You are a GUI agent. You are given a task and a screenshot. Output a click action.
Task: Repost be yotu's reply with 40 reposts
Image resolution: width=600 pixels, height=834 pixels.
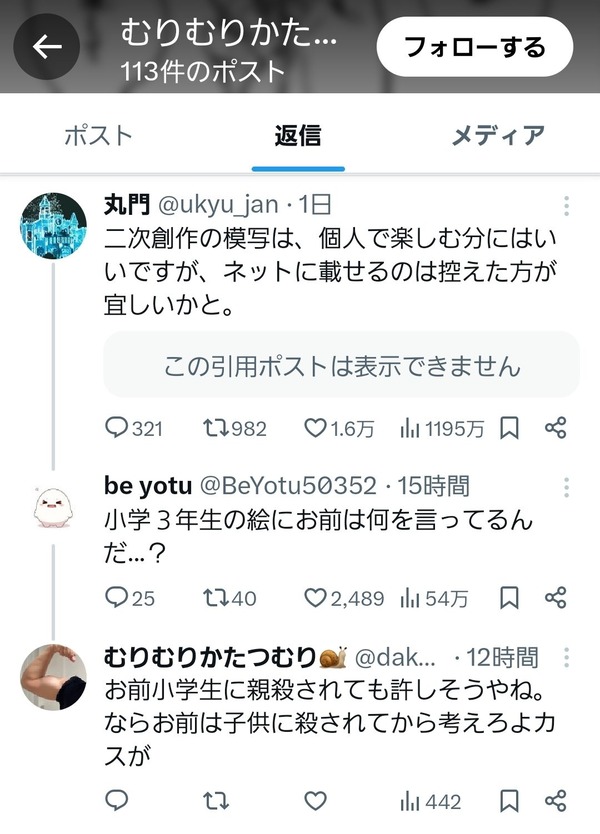[x=229, y=598]
